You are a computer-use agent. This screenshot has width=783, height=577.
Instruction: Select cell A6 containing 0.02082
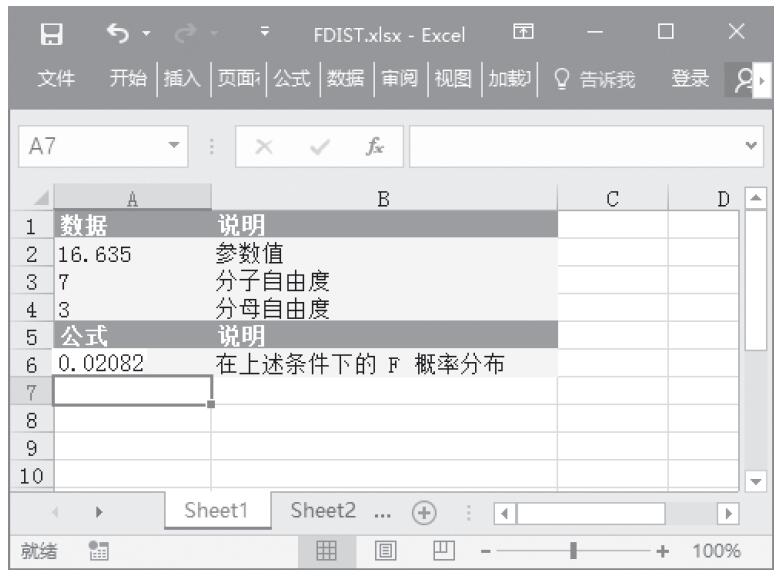pyautogui.click(x=132, y=364)
